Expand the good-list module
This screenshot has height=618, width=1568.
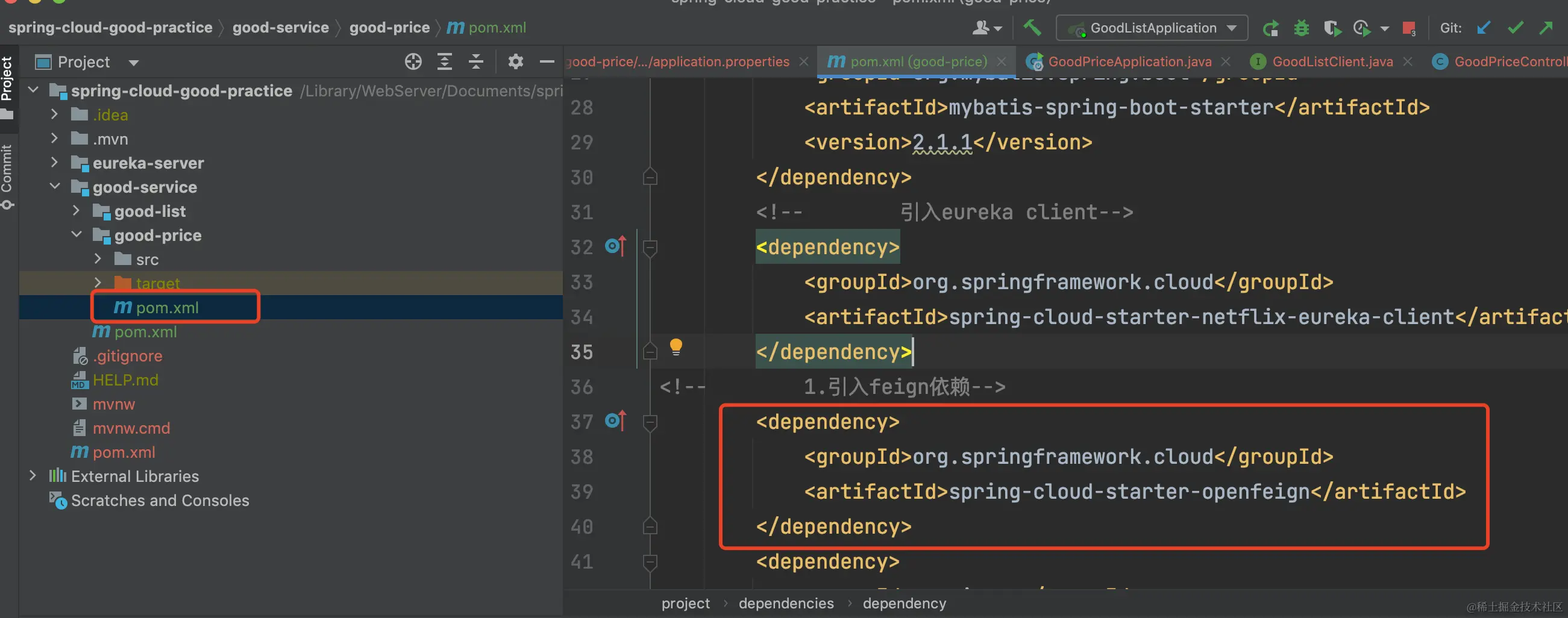(76, 210)
